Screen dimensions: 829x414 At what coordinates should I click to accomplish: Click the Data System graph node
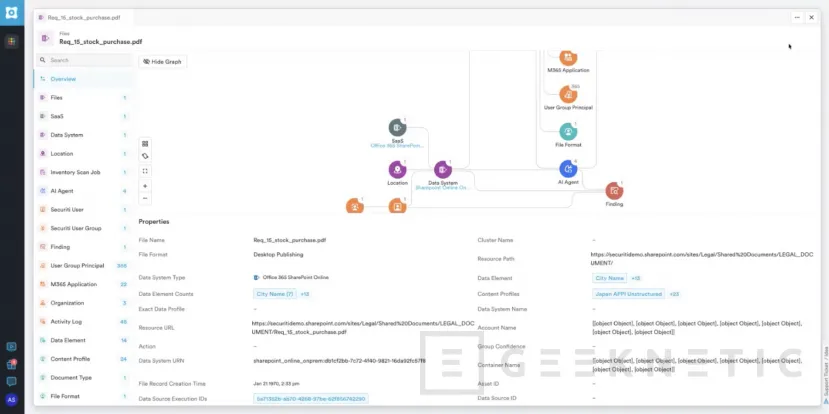click(443, 169)
